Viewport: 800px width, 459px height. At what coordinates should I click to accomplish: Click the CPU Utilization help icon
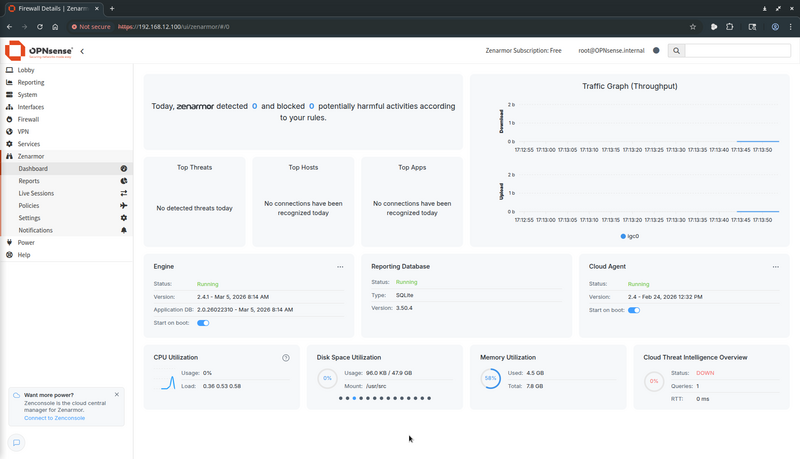point(286,358)
